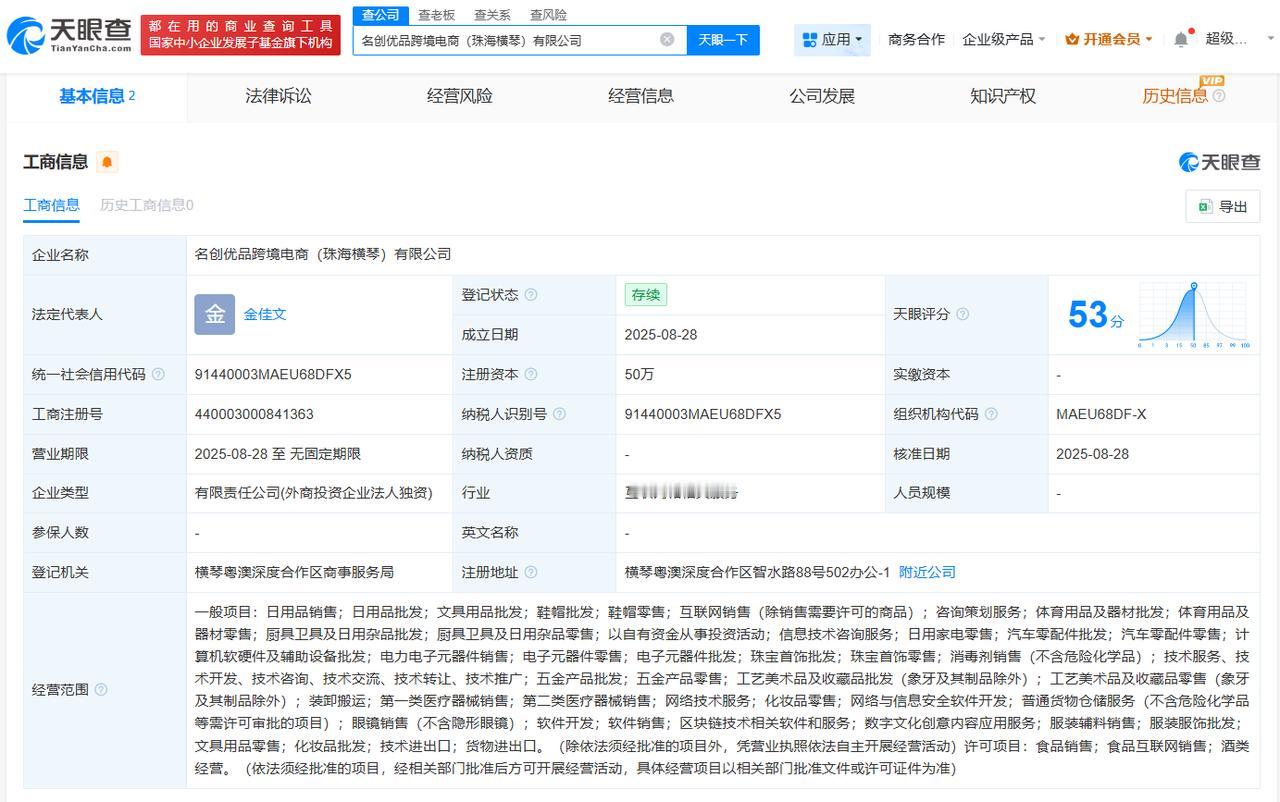This screenshot has width=1280, height=802.
Task: Click the red 国家中小企业发展子基金 banner
Action: click(x=241, y=35)
